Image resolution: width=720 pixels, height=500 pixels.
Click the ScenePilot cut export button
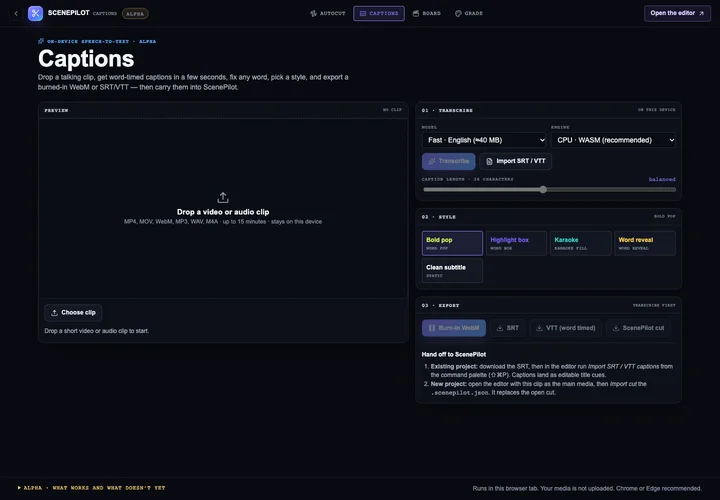click(x=638, y=328)
